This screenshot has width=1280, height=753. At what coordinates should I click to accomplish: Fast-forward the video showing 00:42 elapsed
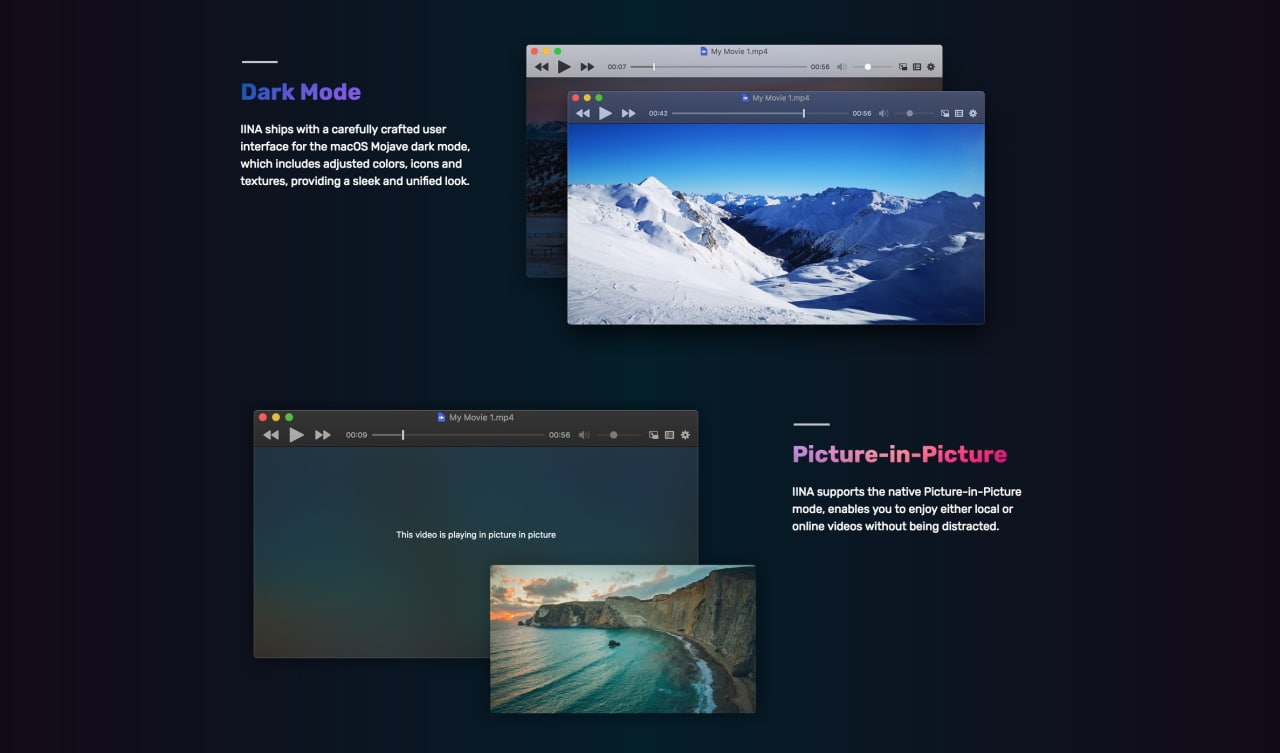pos(628,114)
